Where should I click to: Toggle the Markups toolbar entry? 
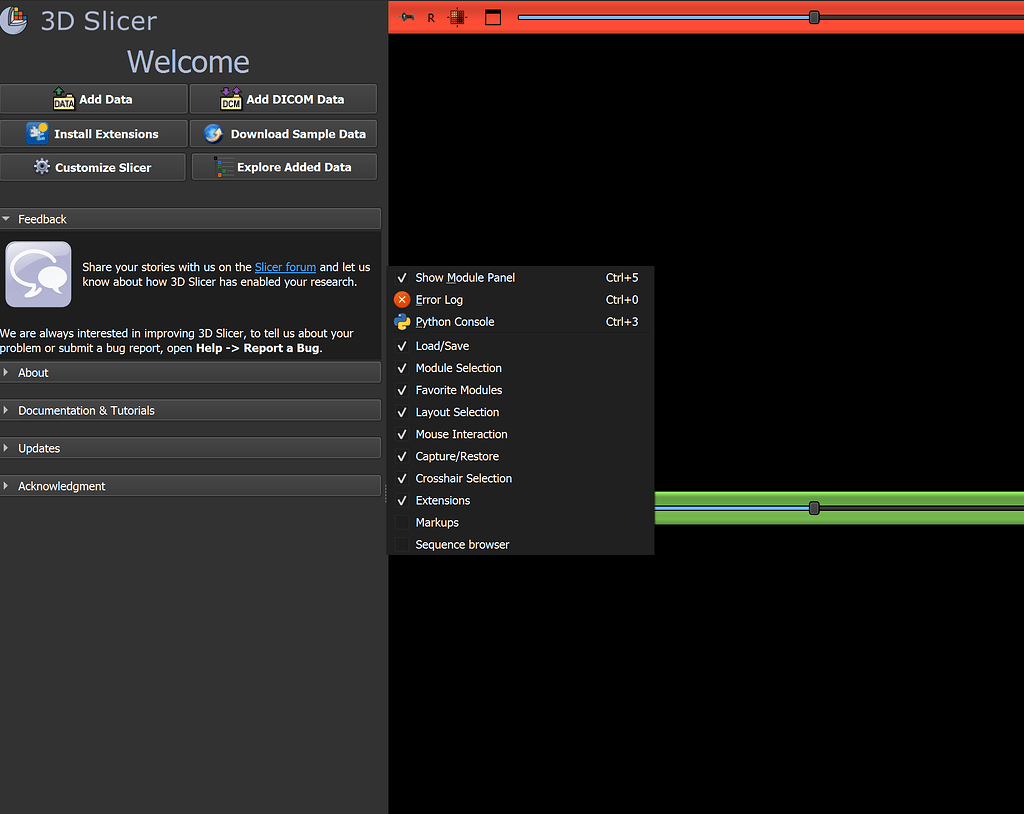coord(438,522)
